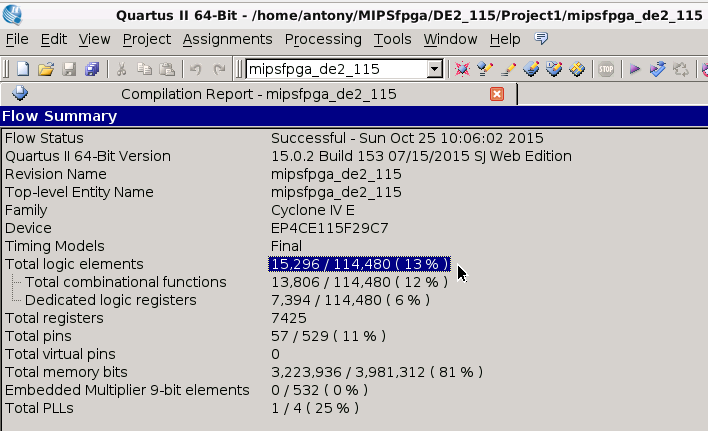Click the Total pins value '57 / 529 ( 11 % )'
The width and height of the screenshot is (708, 431).
point(328,336)
